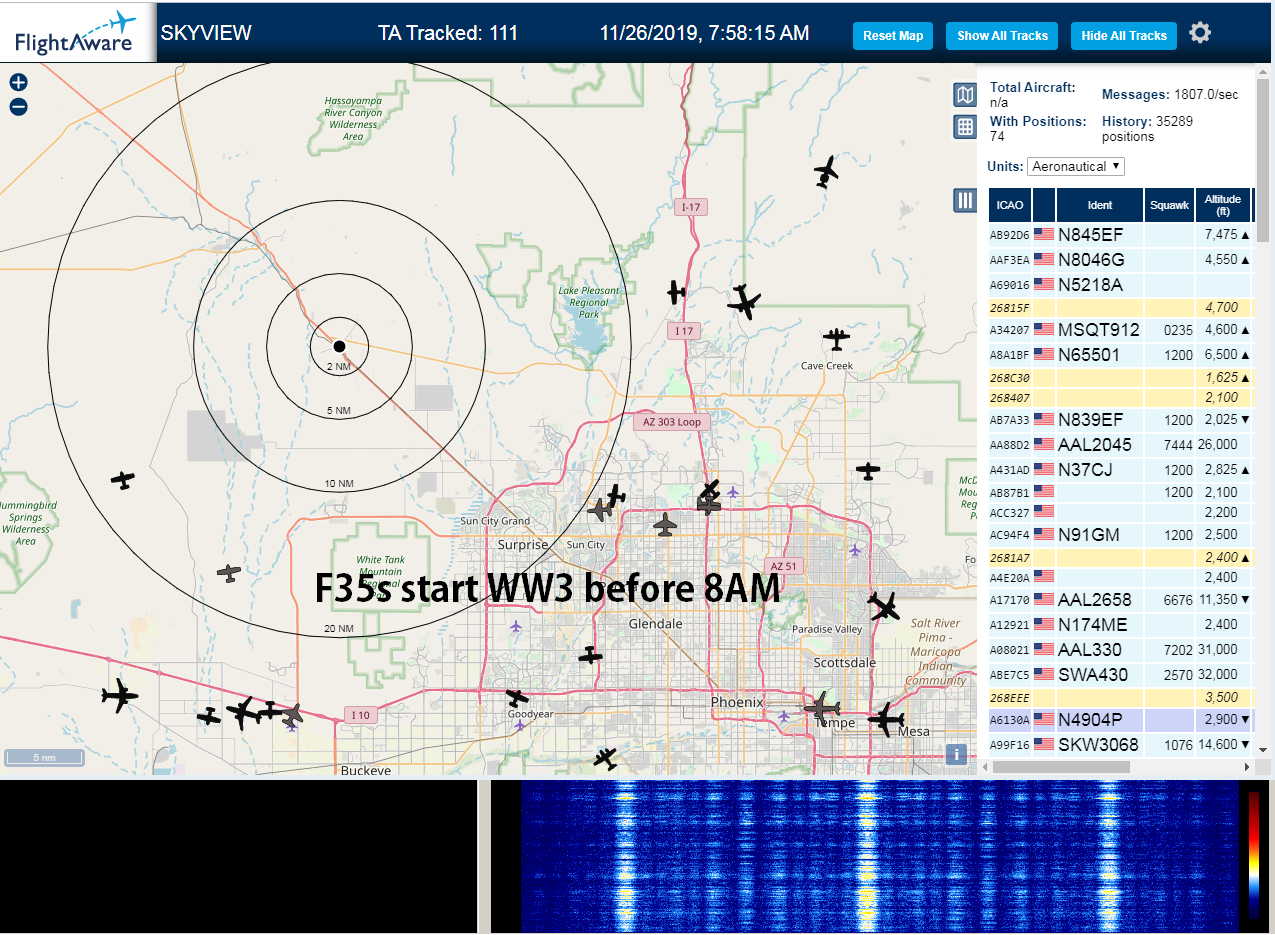
Task: Click the FlightAware logo
Action: tap(77, 32)
